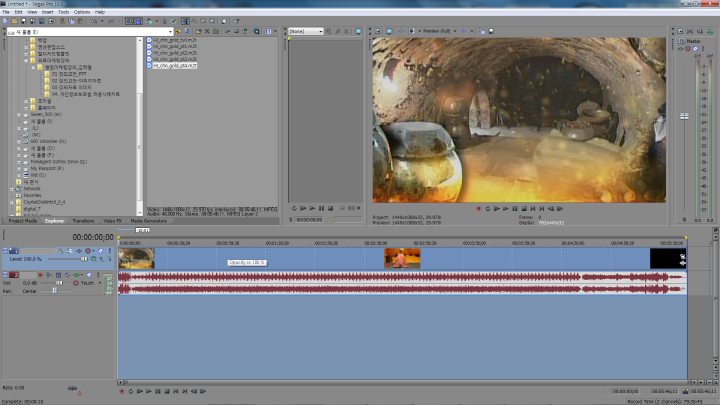720x405 pixels.
Task: Select the Hil_chn_gold_full.m2t file
Action: 174,40
